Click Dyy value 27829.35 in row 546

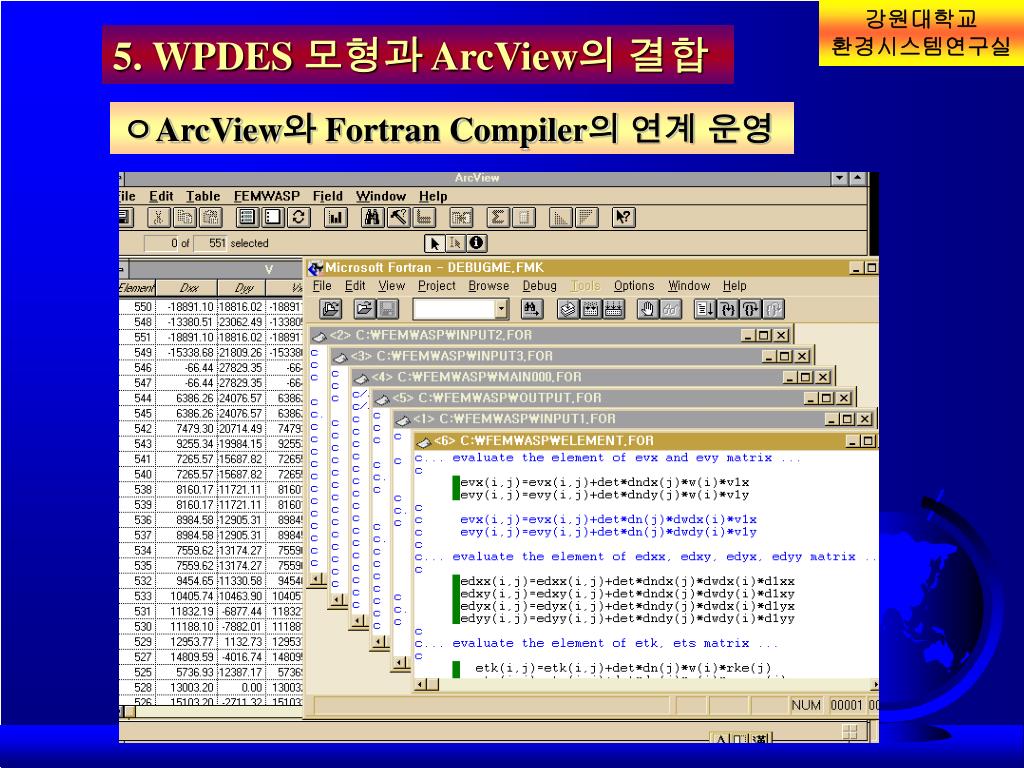[240, 368]
